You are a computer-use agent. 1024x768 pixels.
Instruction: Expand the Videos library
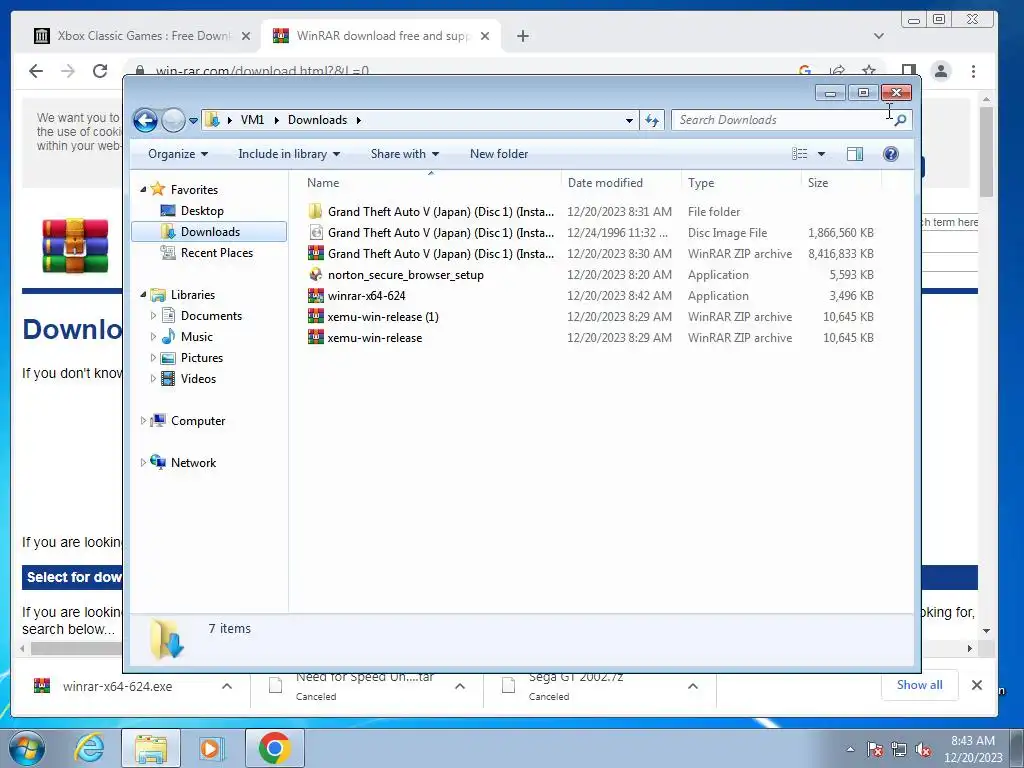pyautogui.click(x=153, y=379)
